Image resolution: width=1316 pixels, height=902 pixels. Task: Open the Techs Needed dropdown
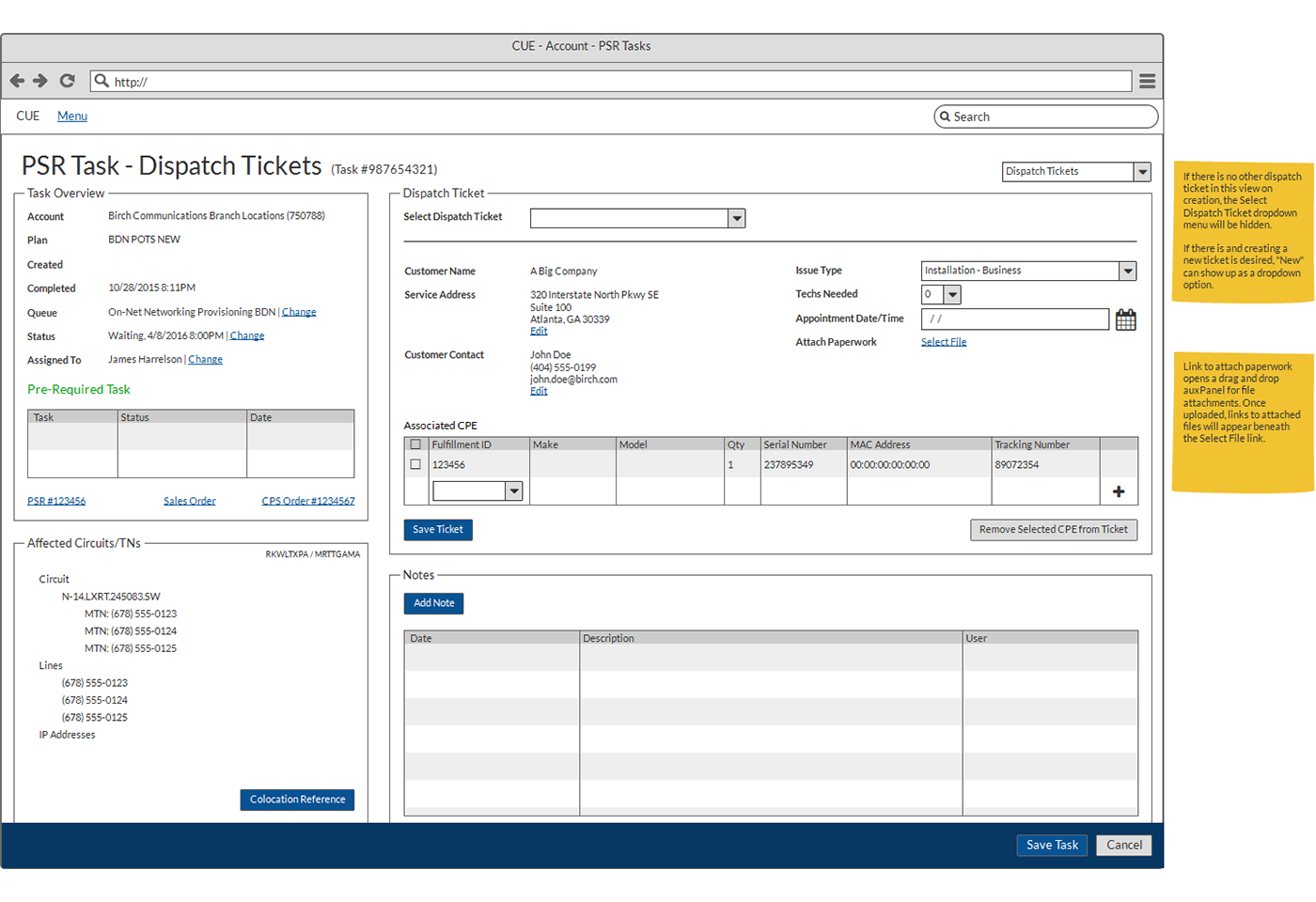click(x=952, y=295)
